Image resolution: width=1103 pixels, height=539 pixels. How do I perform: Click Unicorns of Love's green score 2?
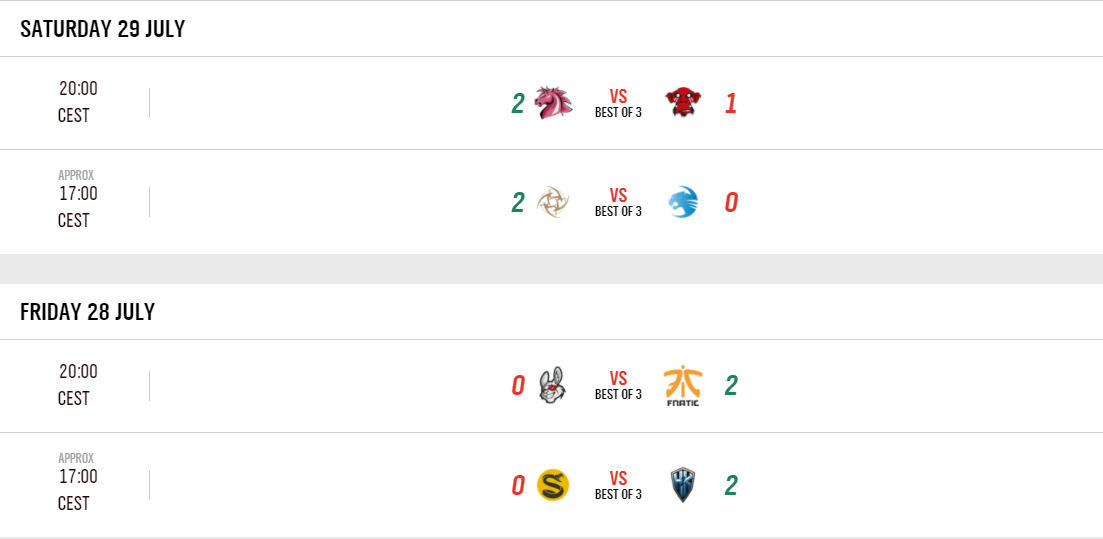click(517, 104)
